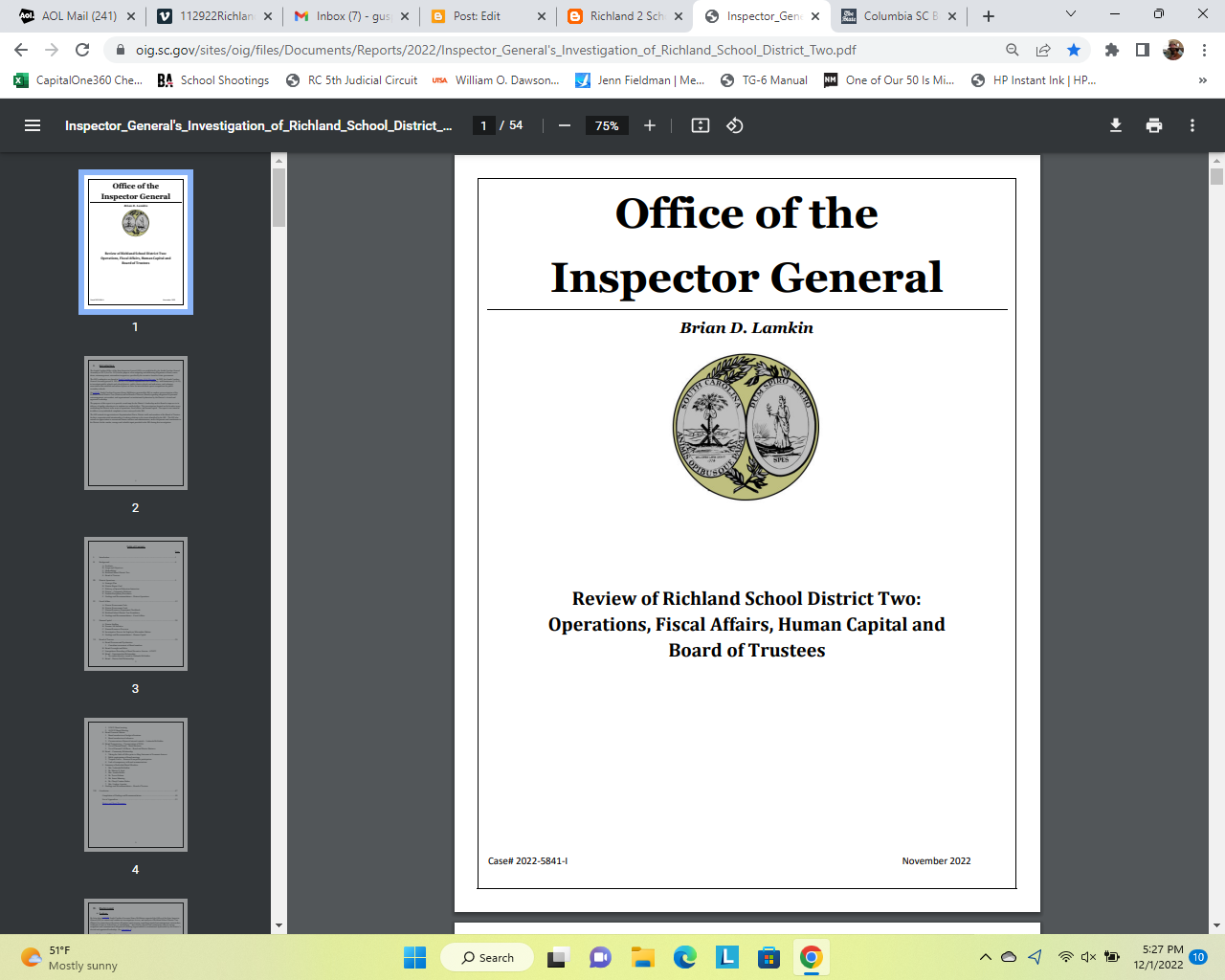Open the notification badge showing 10
Image resolution: width=1225 pixels, height=980 pixels.
pos(1198,957)
